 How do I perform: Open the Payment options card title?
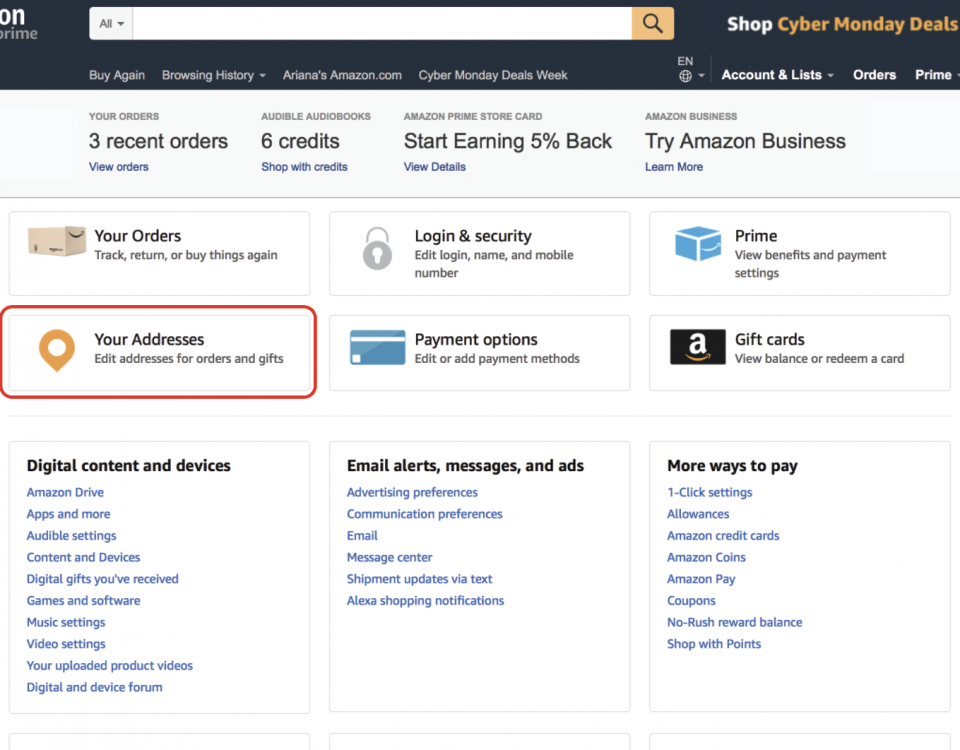click(x=476, y=339)
